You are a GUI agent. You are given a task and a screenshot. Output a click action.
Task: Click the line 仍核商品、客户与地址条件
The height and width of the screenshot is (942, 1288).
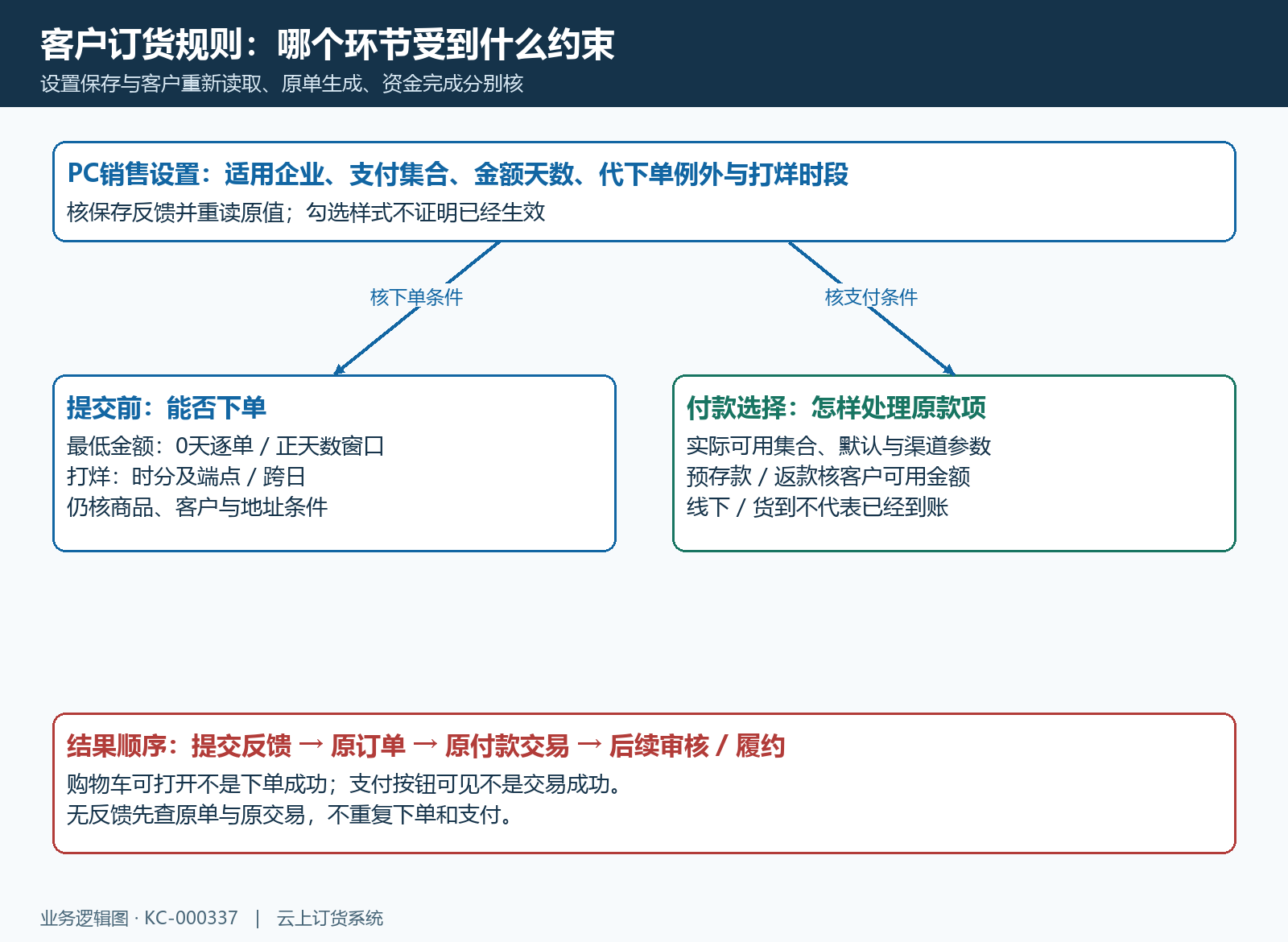pos(197,506)
